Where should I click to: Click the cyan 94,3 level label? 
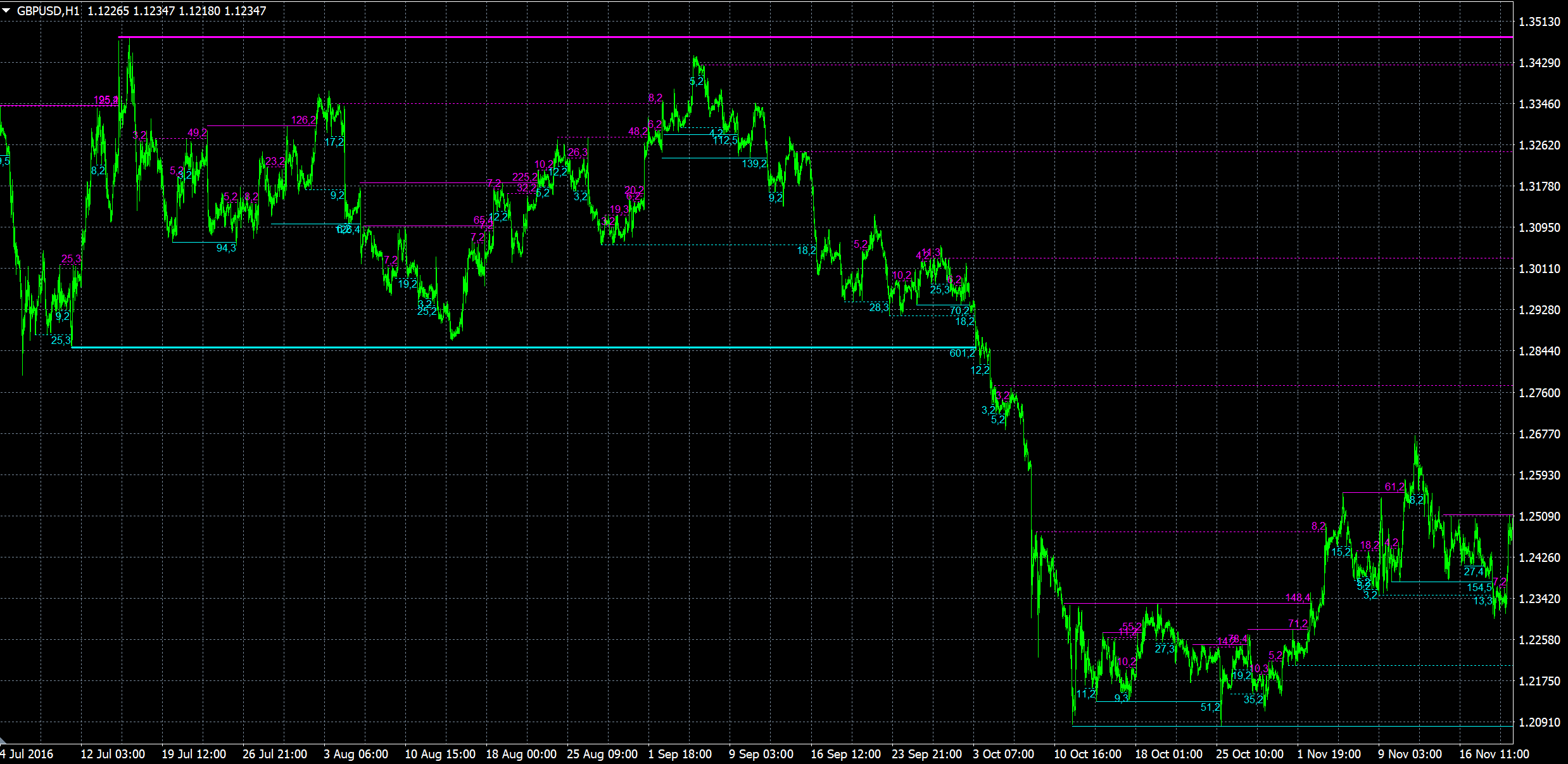[x=226, y=248]
